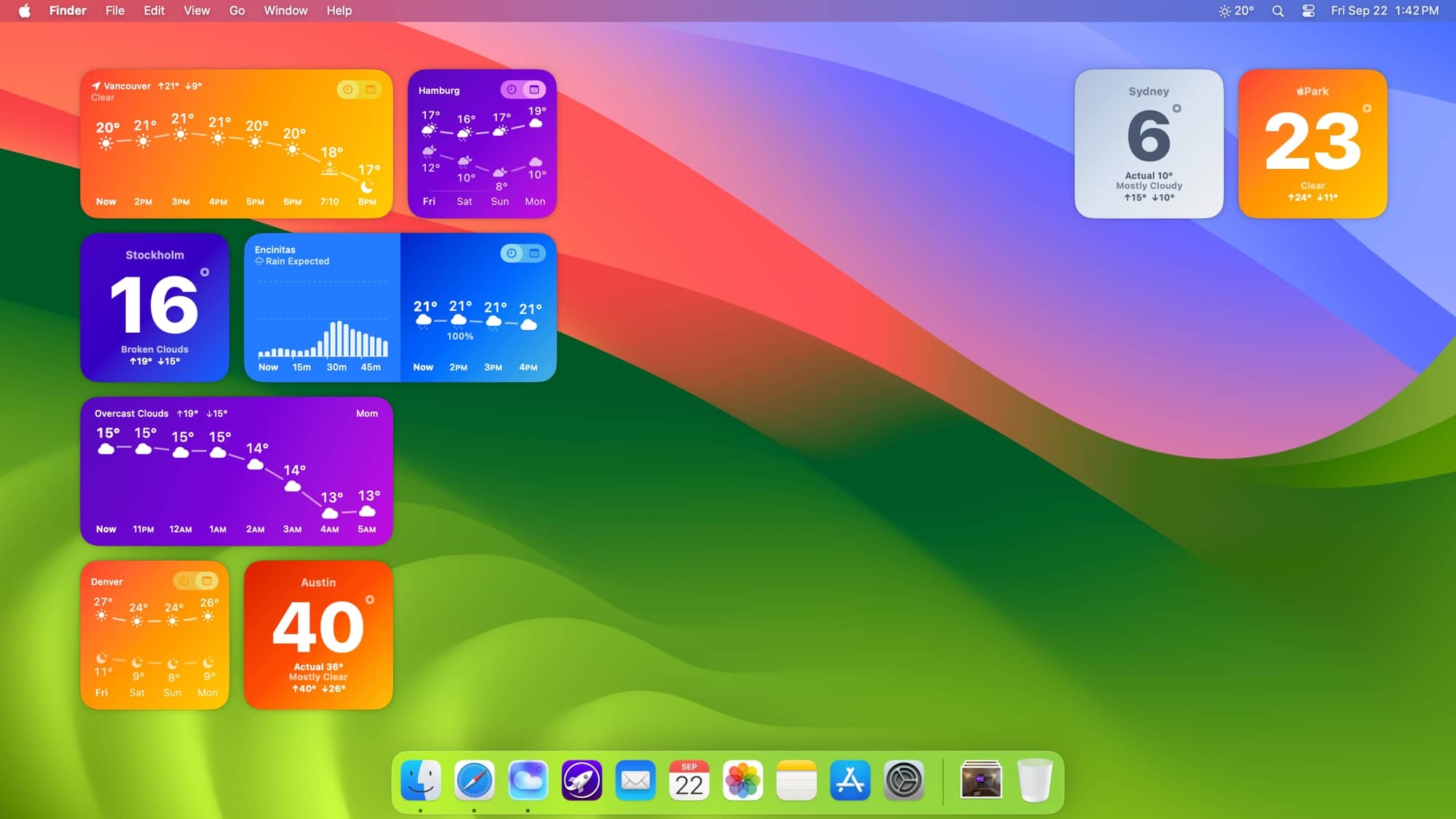Open the cloud weather app in the Dock

pyautogui.click(x=528, y=780)
